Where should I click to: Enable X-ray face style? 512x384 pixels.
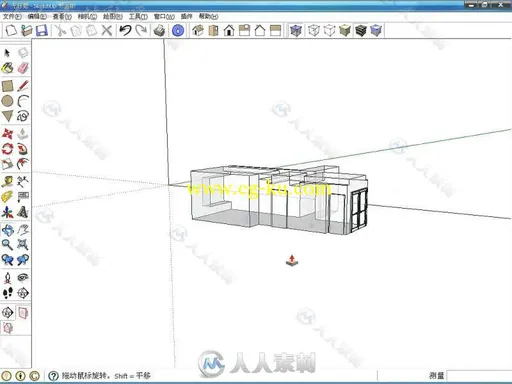tap(296, 31)
